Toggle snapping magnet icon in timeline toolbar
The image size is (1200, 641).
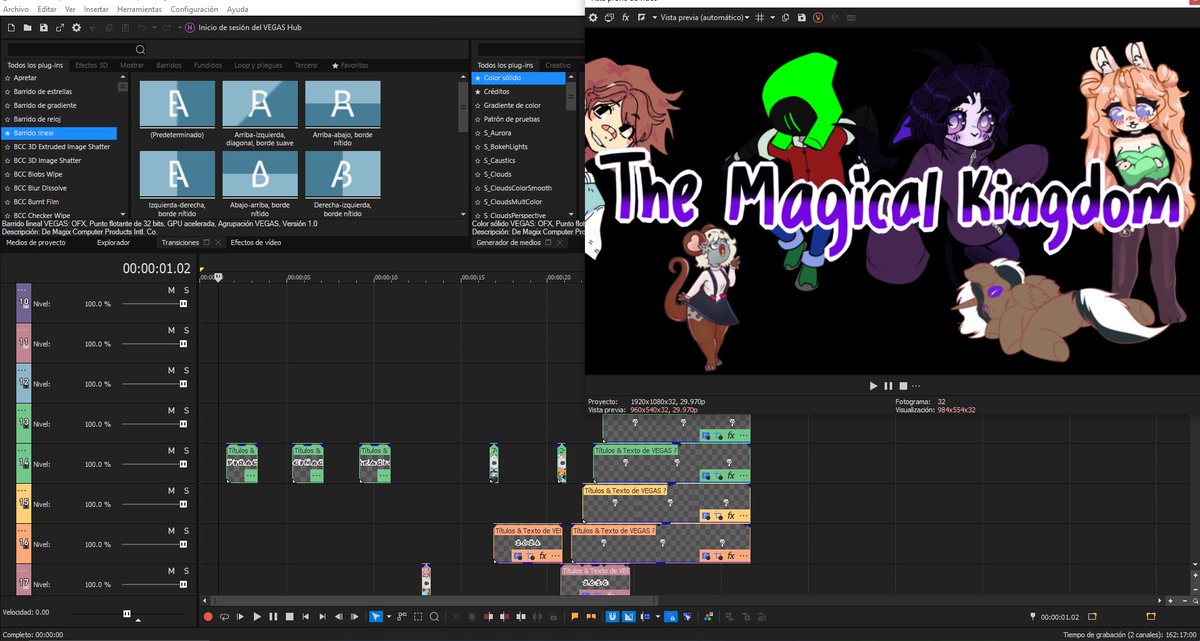(612, 617)
